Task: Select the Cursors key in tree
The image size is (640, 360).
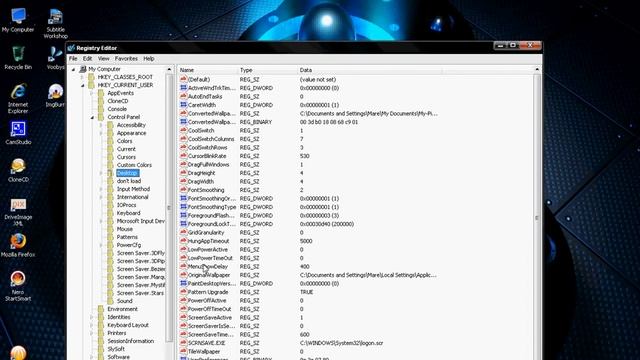Action: pyautogui.click(x=126, y=157)
